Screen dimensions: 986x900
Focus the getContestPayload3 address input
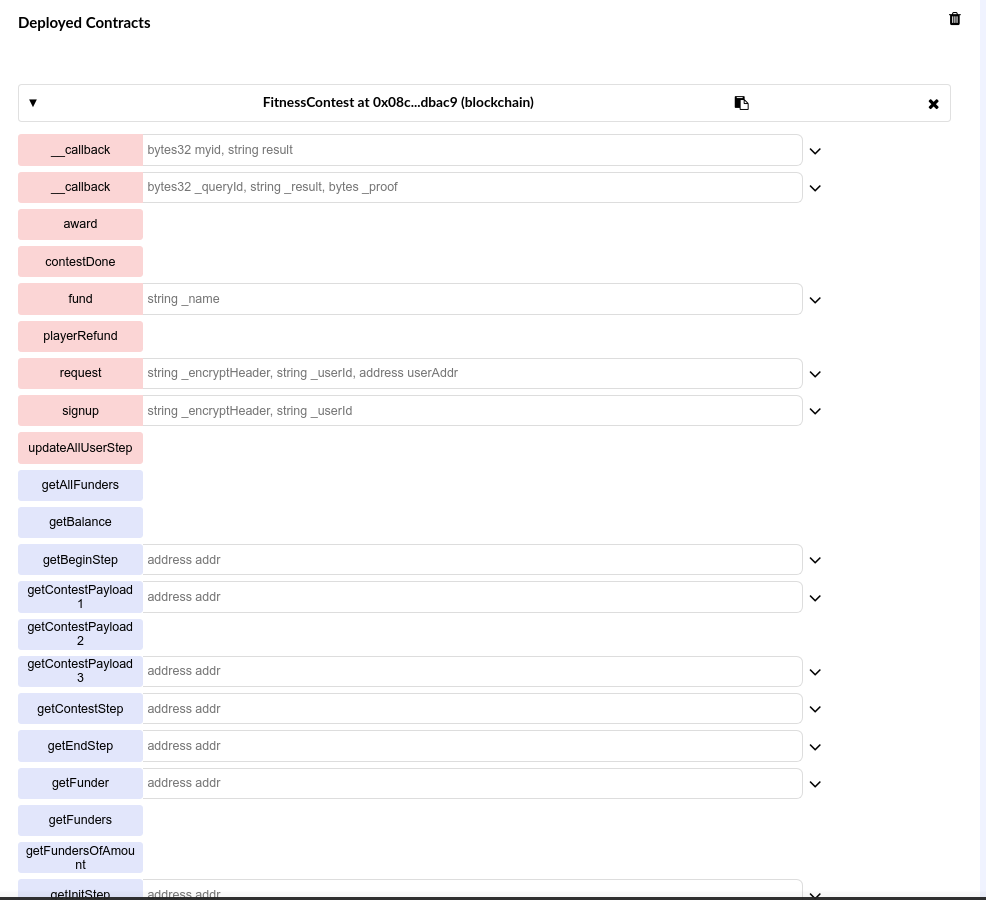(472, 671)
